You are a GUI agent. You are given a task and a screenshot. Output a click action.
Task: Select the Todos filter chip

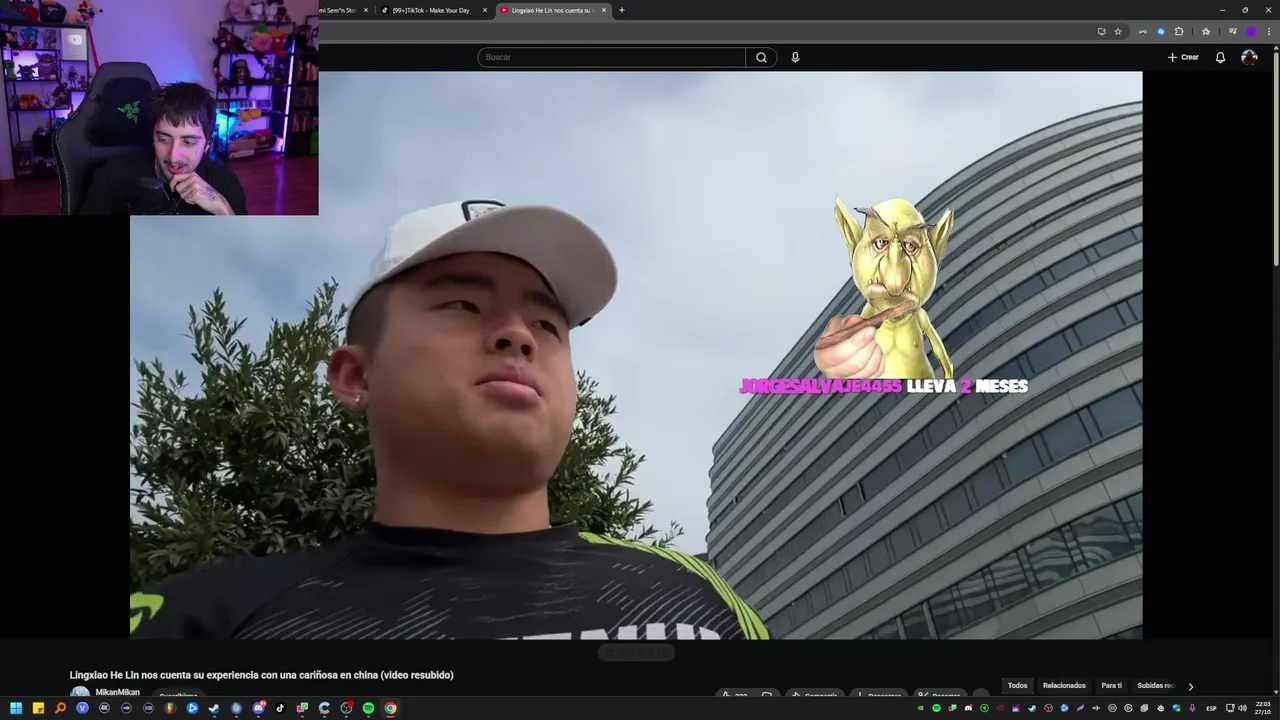[1017, 686]
